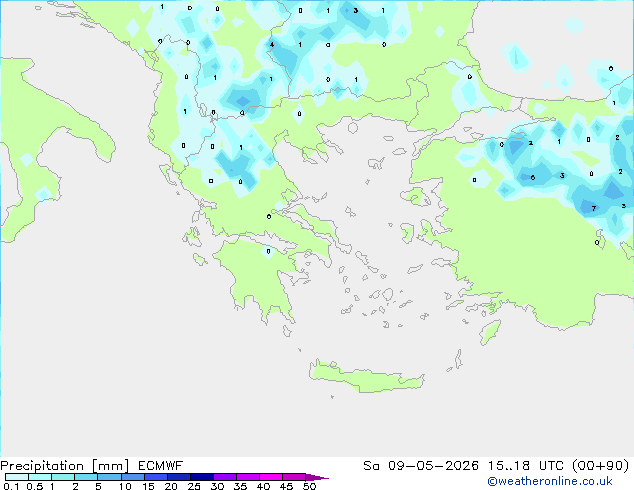Image resolution: width=634 pixels, height=490 pixels.
Task: Choose the 20–25 mm legend color box
Action: pyautogui.click(x=179, y=477)
